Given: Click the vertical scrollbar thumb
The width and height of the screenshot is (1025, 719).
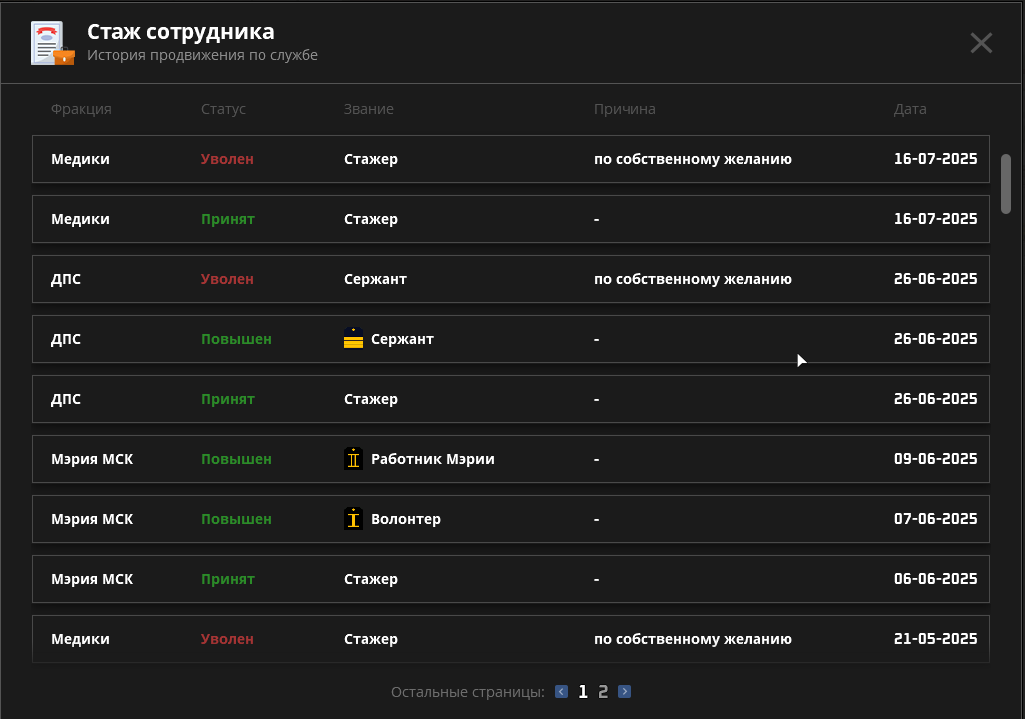Looking at the screenshot, I should coord(1005,183).
